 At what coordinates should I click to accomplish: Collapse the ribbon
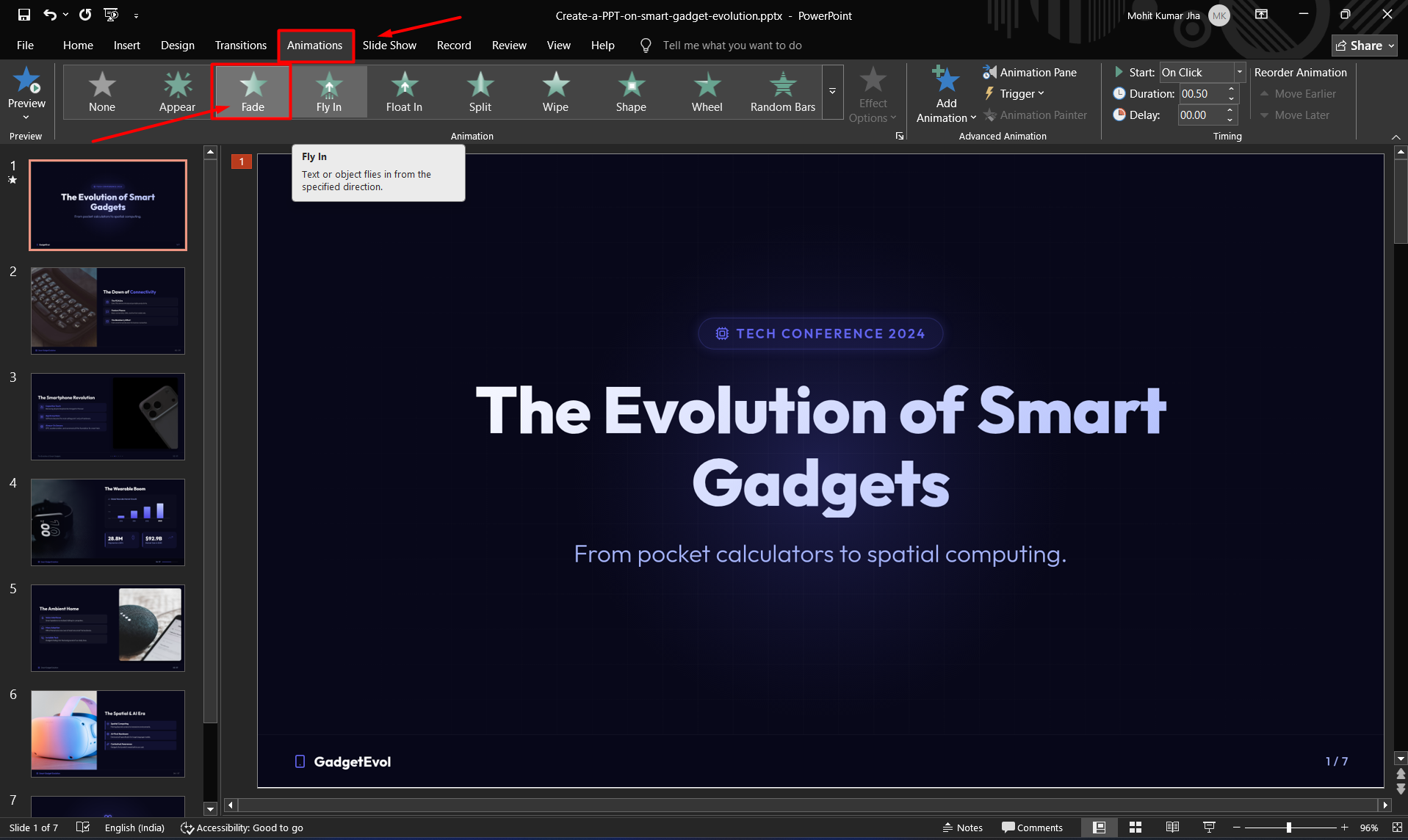(x=1396, y=137)
